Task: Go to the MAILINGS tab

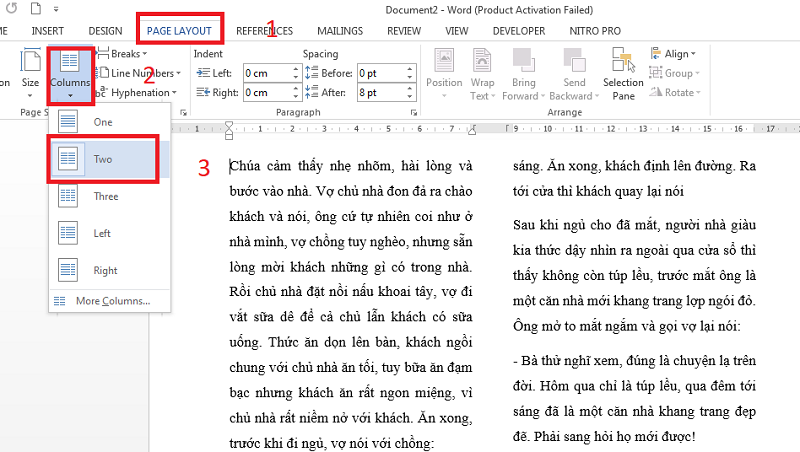Action: 340,31
